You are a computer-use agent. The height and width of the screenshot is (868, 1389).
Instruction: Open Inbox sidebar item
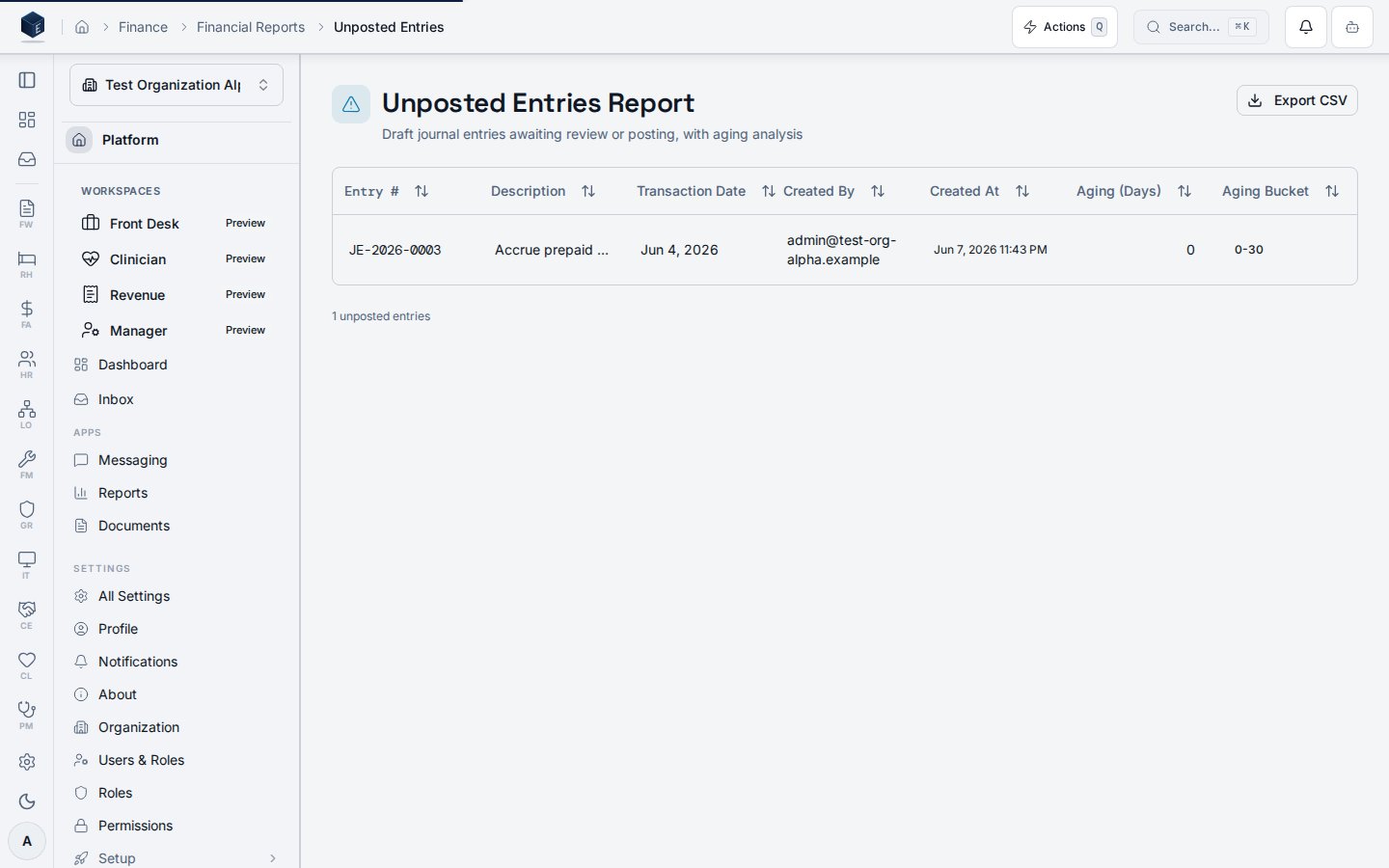point(177,399)
